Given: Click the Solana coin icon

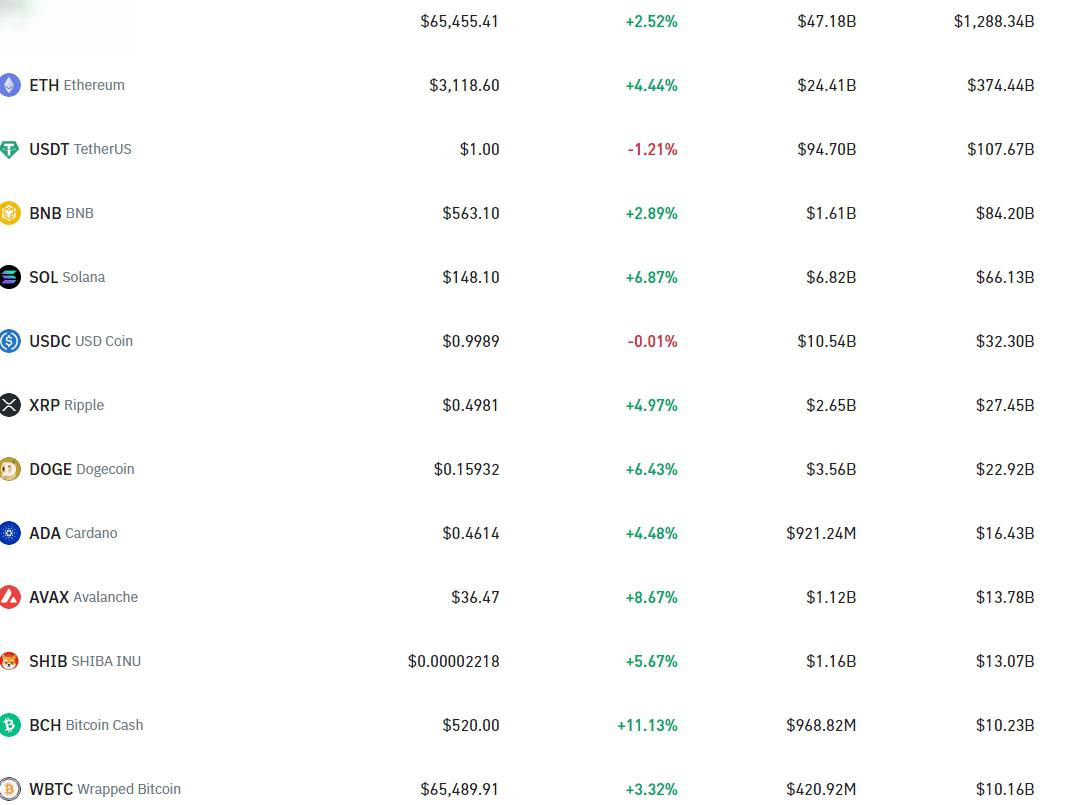Looking at the screenshot, I should click(x=10, y=277).
